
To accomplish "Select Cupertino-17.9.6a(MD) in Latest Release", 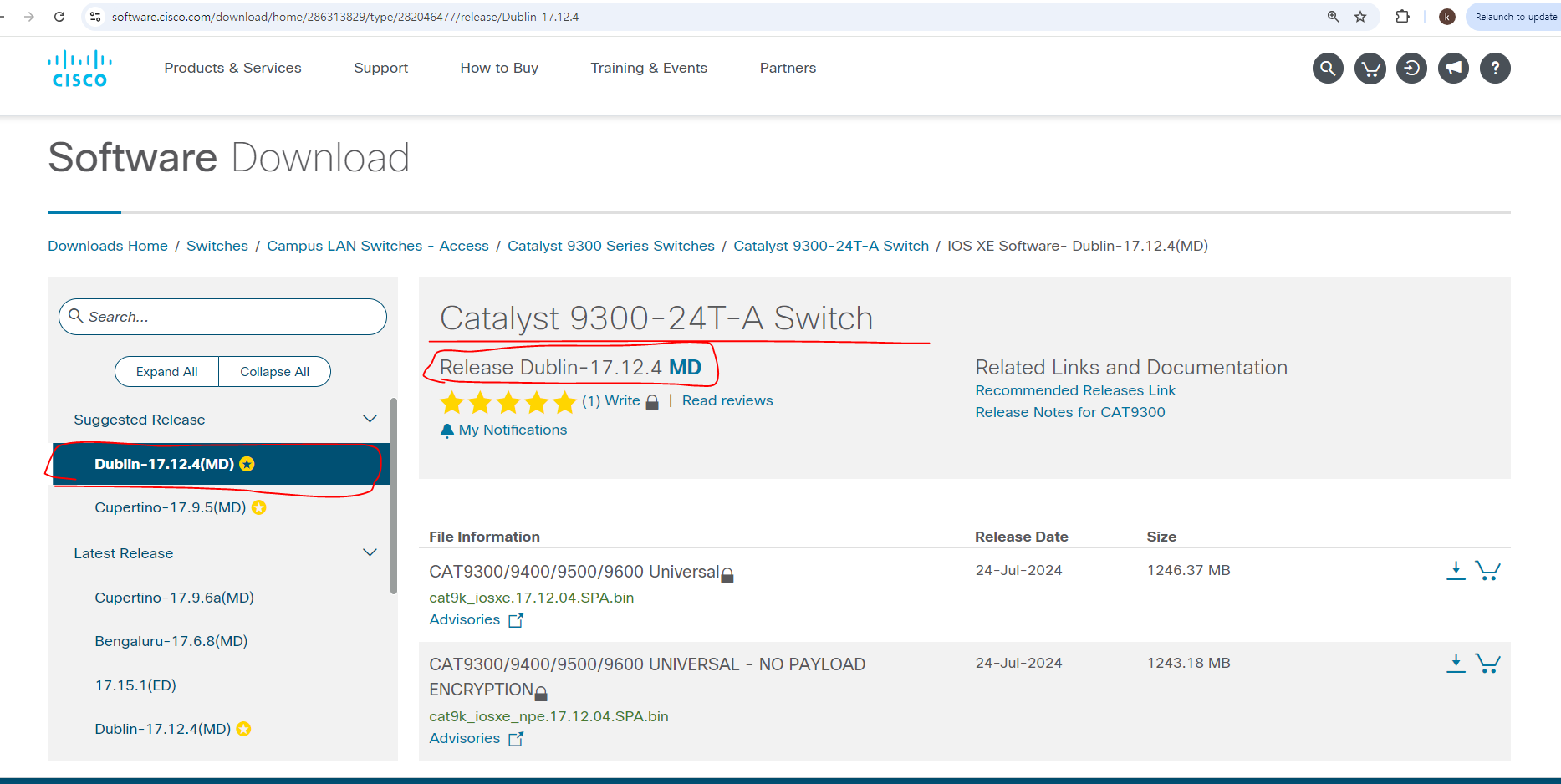I will [x=174, y=598].
